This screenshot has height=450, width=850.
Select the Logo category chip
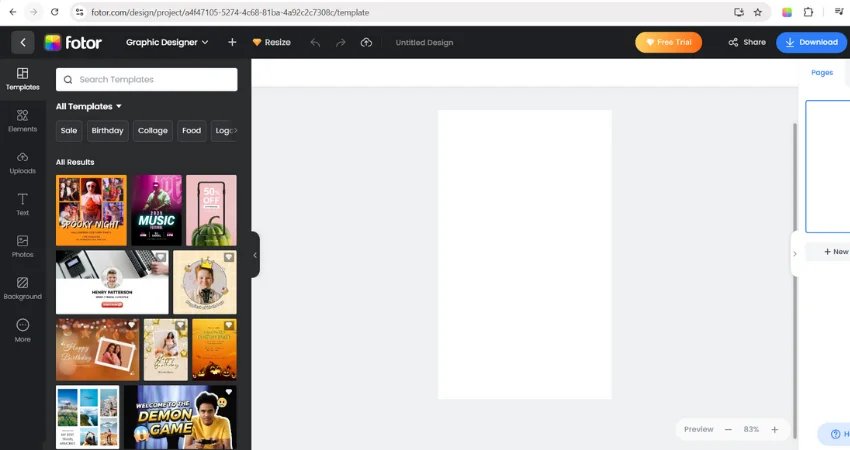coord(224,131)
